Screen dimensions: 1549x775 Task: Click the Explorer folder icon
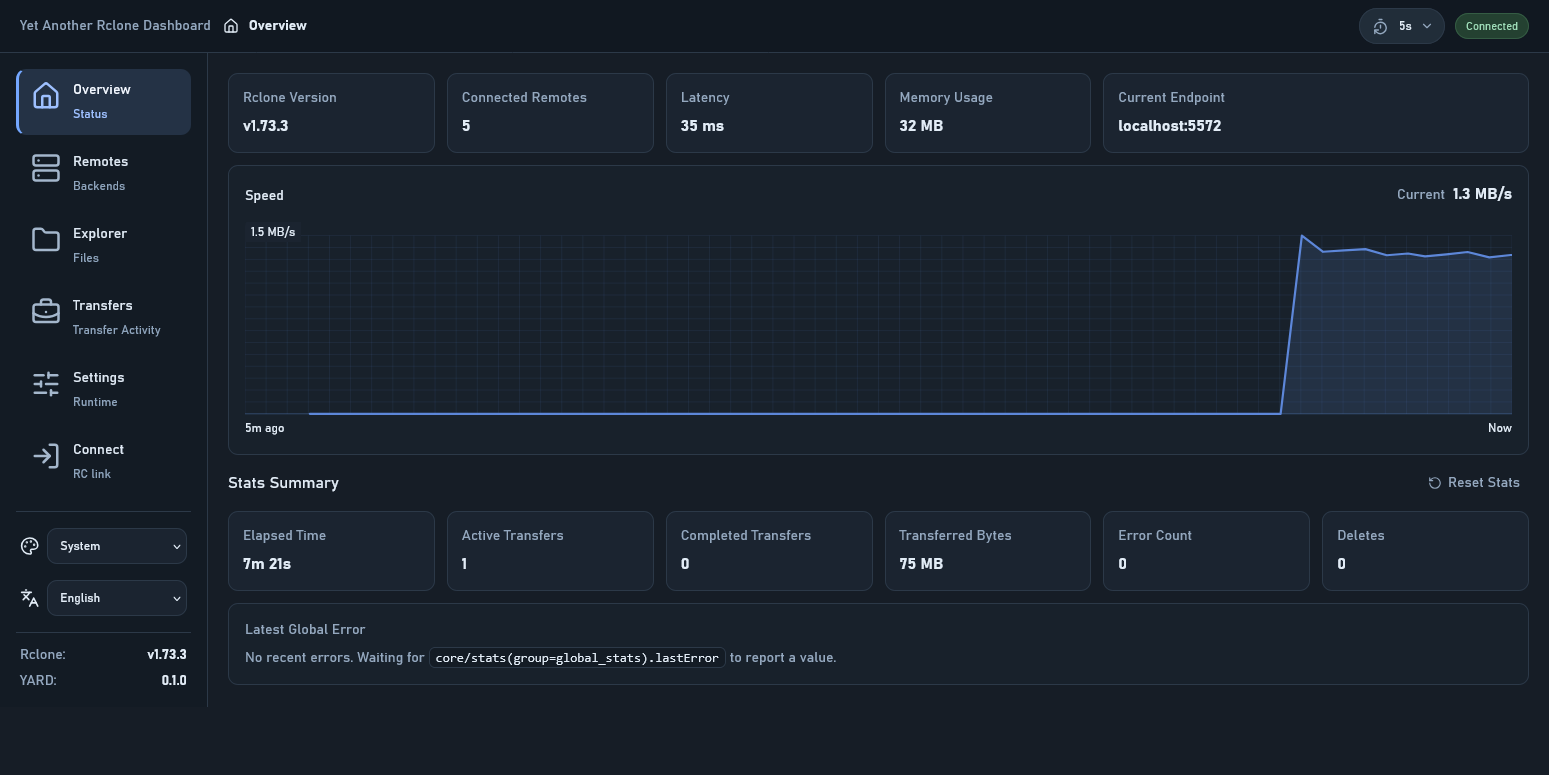pyautogui.click(x=46, y=240)
